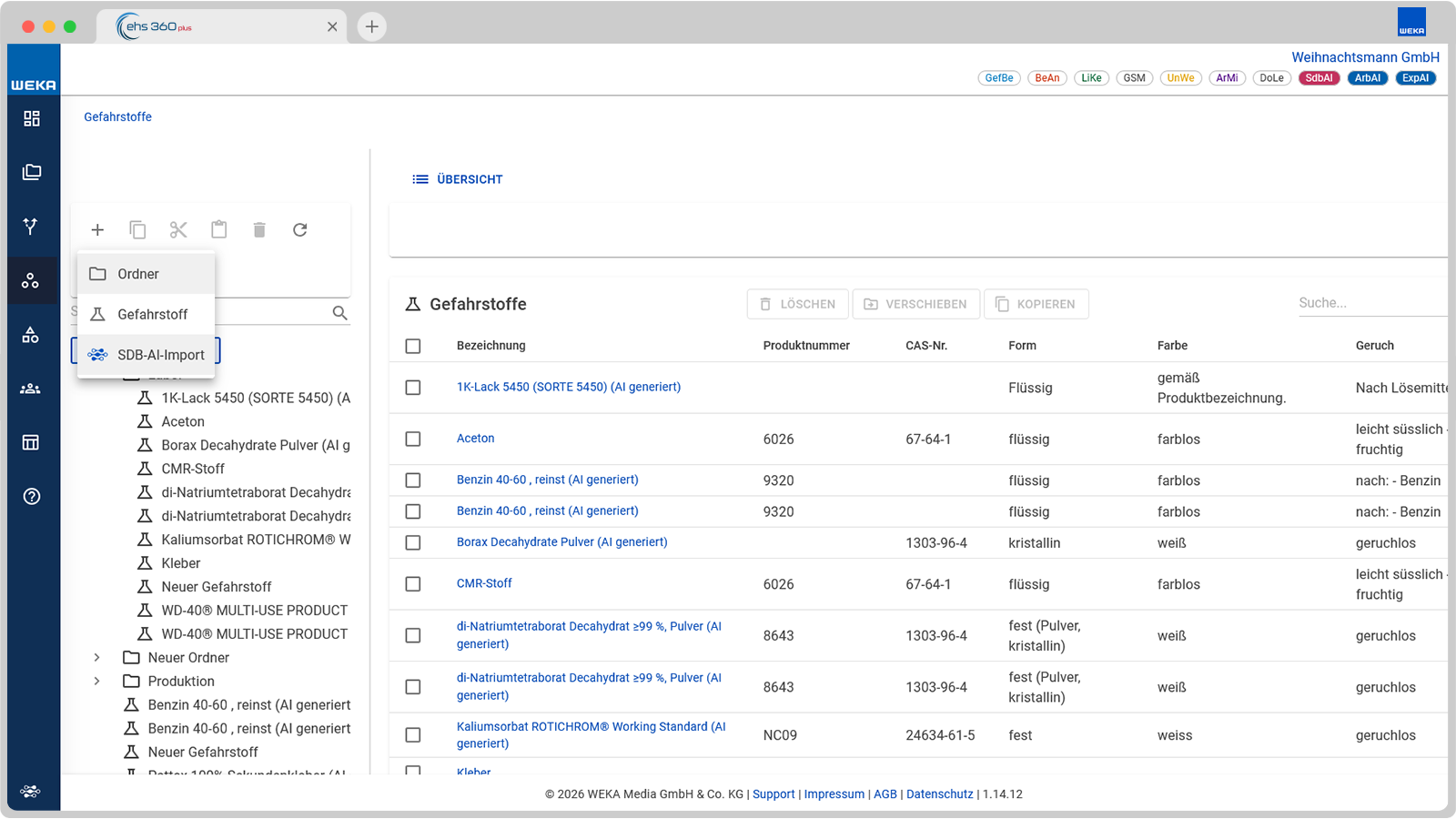Select the BeAn module badge
This screenshot has width=1456, height=819.
coord(1047,78)
